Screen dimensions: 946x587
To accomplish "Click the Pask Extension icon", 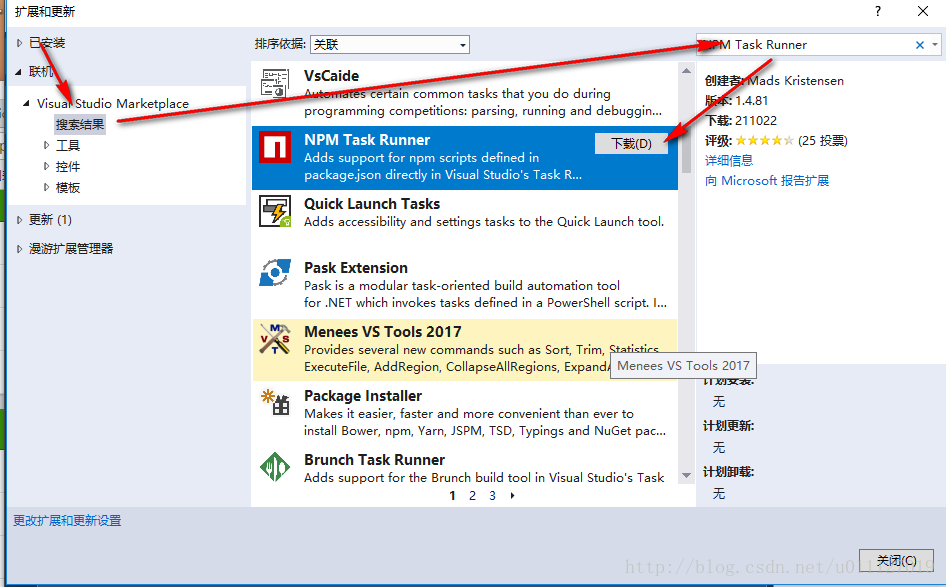I will (275, 273).
